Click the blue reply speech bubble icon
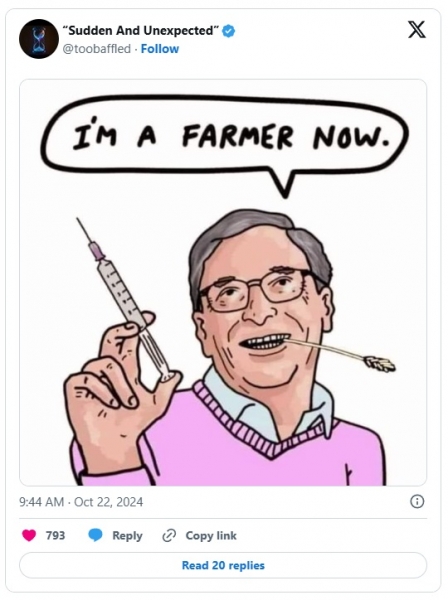Viewport: 448px width, 600px height. pos(95,535)
